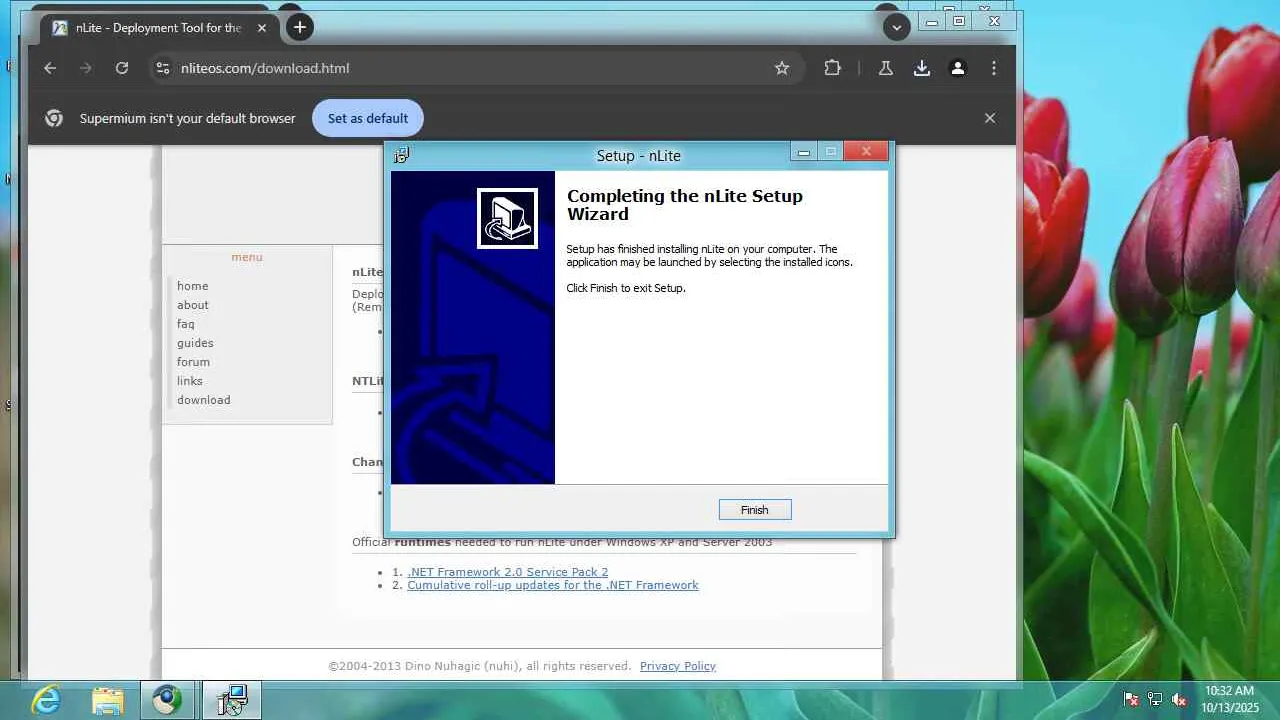Maximize the Supermium browser window
Image resolution: width=1280 pixels, height=720 pixels.
959,21
